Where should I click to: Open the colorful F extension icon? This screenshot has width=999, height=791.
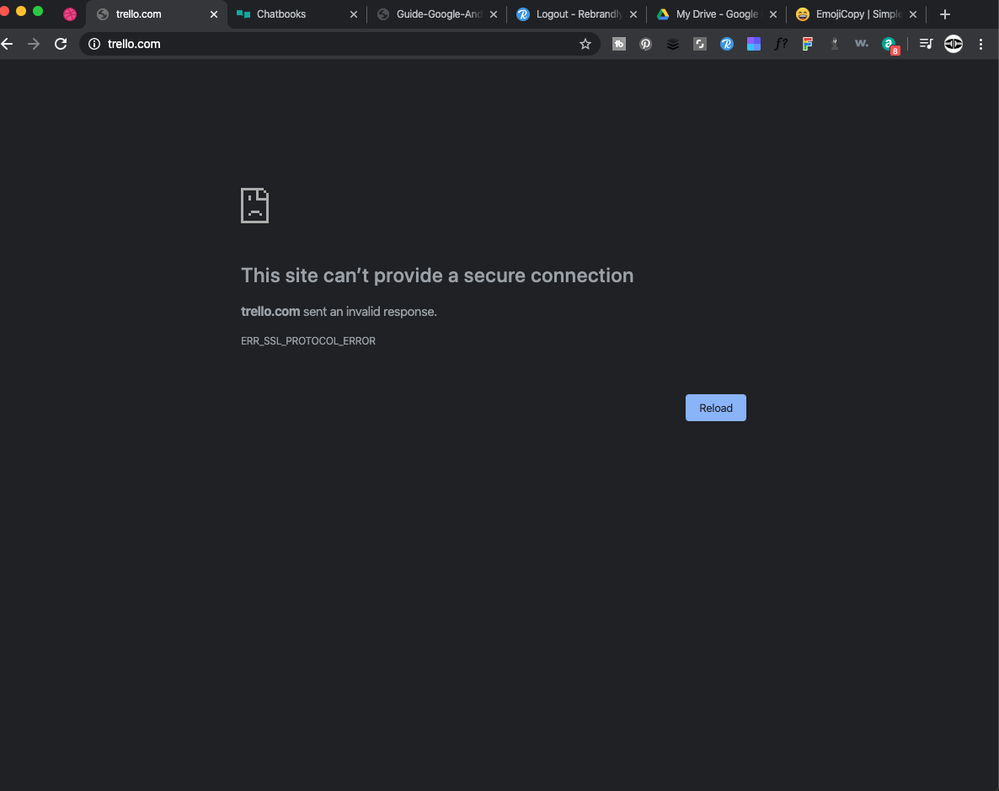click(x=807, y=44)
